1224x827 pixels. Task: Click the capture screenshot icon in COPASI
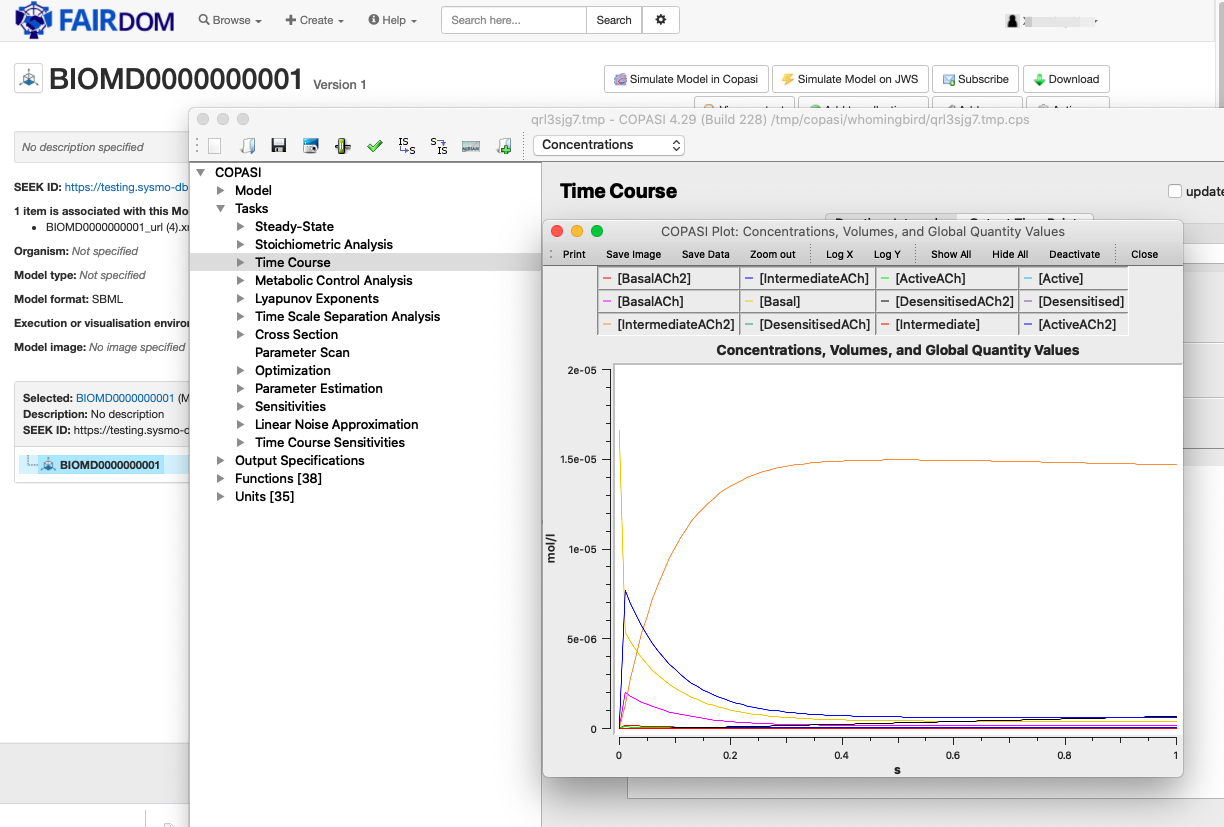coord(311,145)
